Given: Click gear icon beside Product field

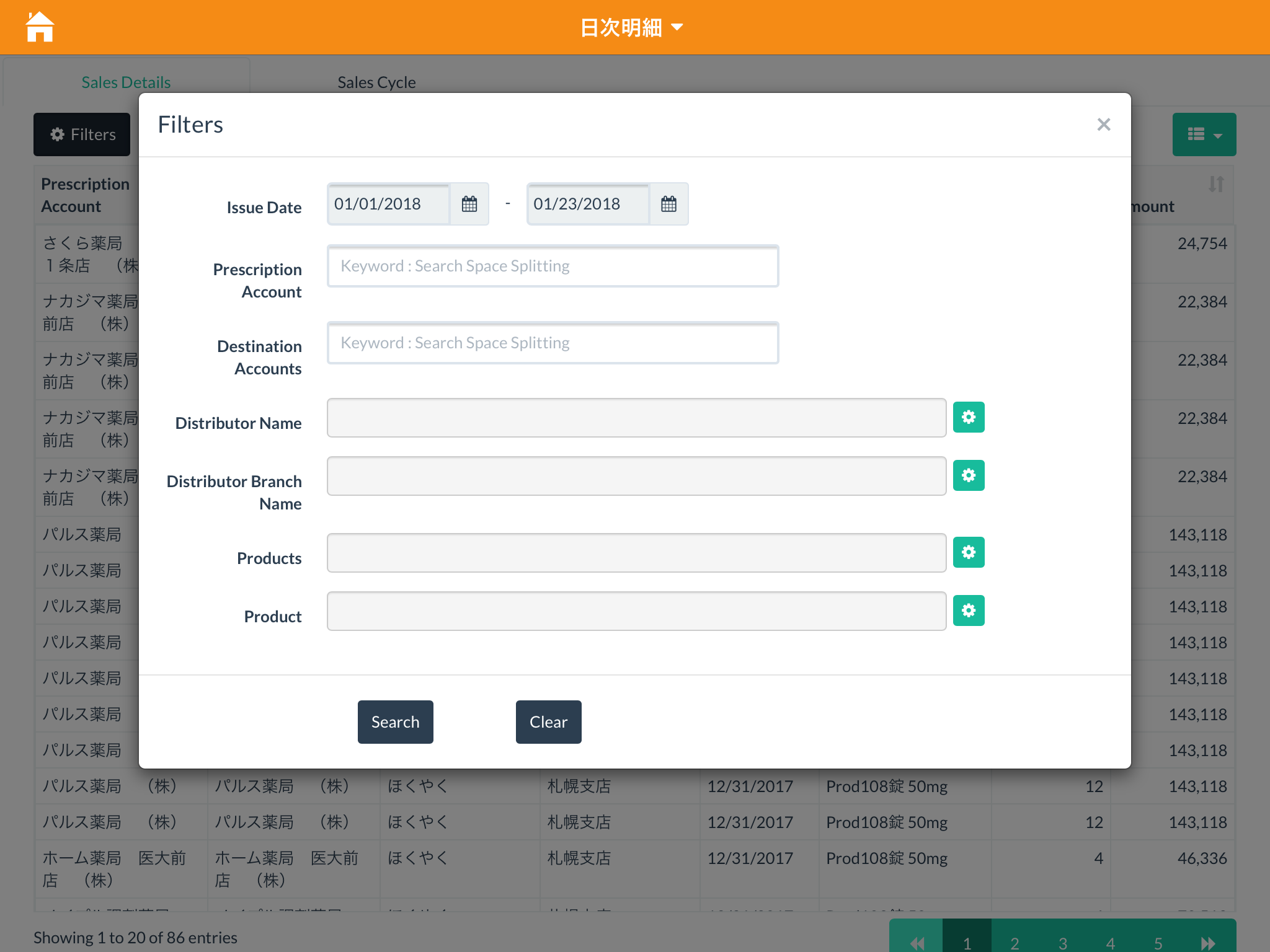Looking at the screenshot, I should (x=968, y=610).
